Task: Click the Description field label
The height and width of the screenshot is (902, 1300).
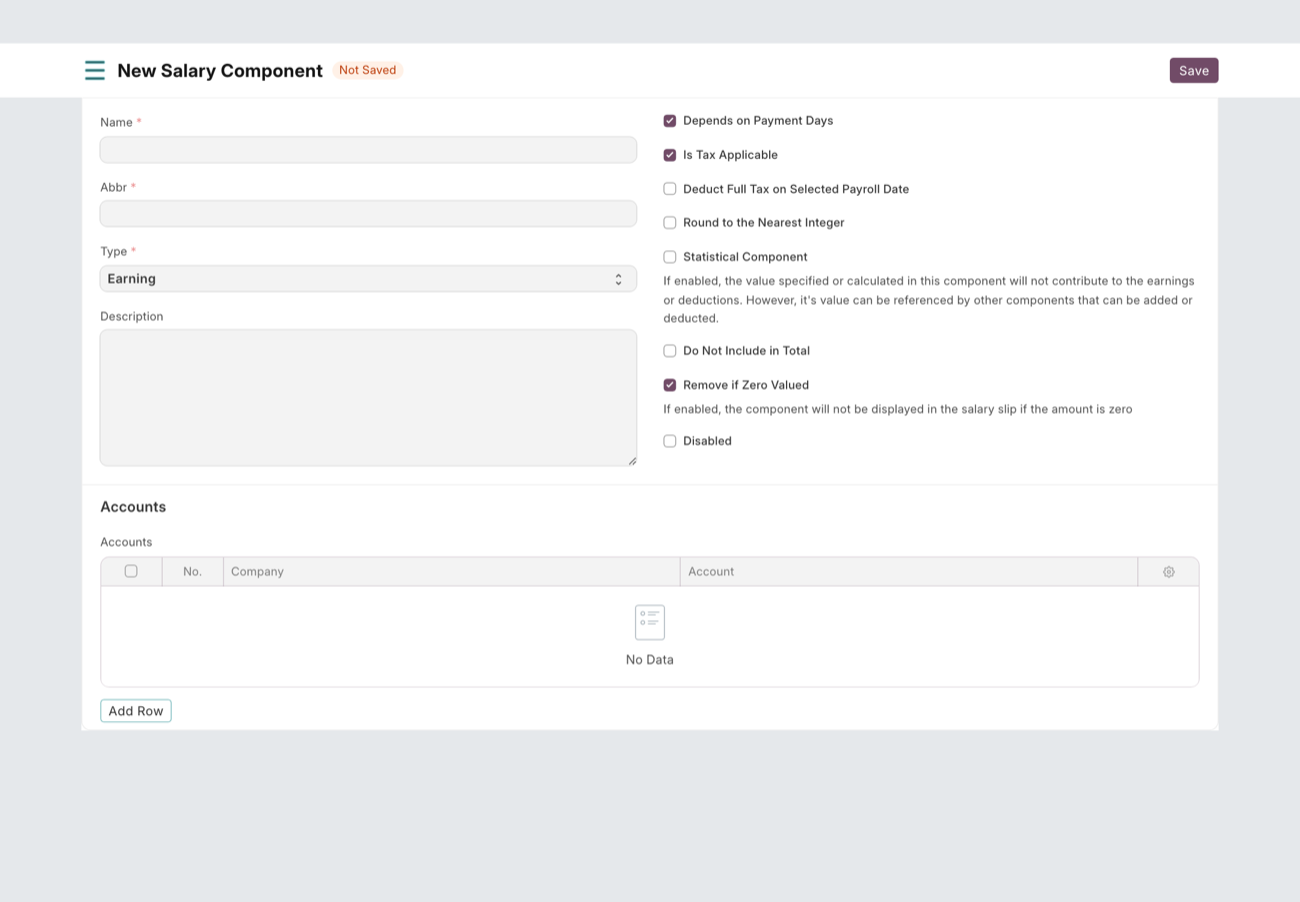Action: (132, 316)
